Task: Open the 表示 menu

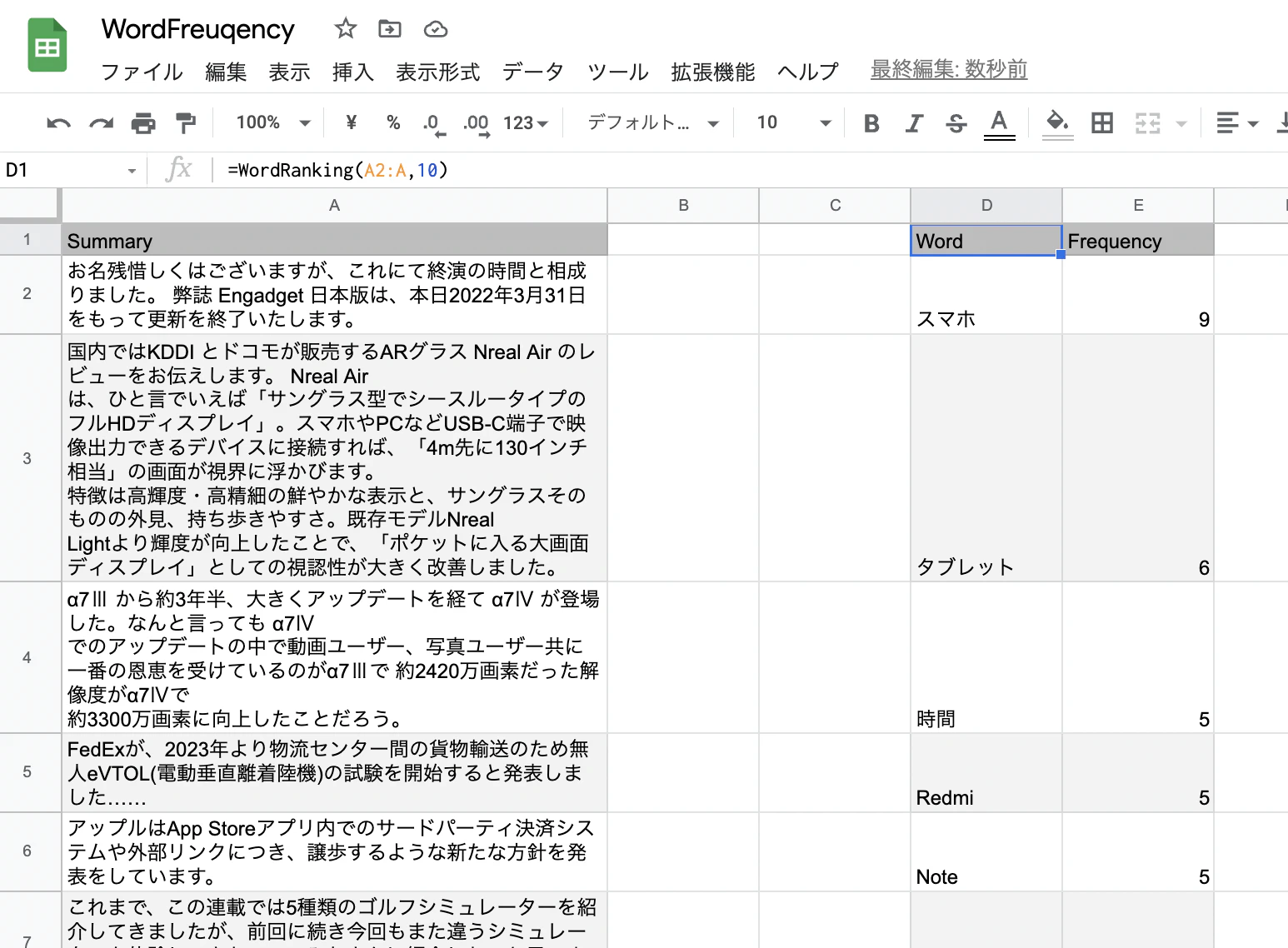Action: (289, 72)
